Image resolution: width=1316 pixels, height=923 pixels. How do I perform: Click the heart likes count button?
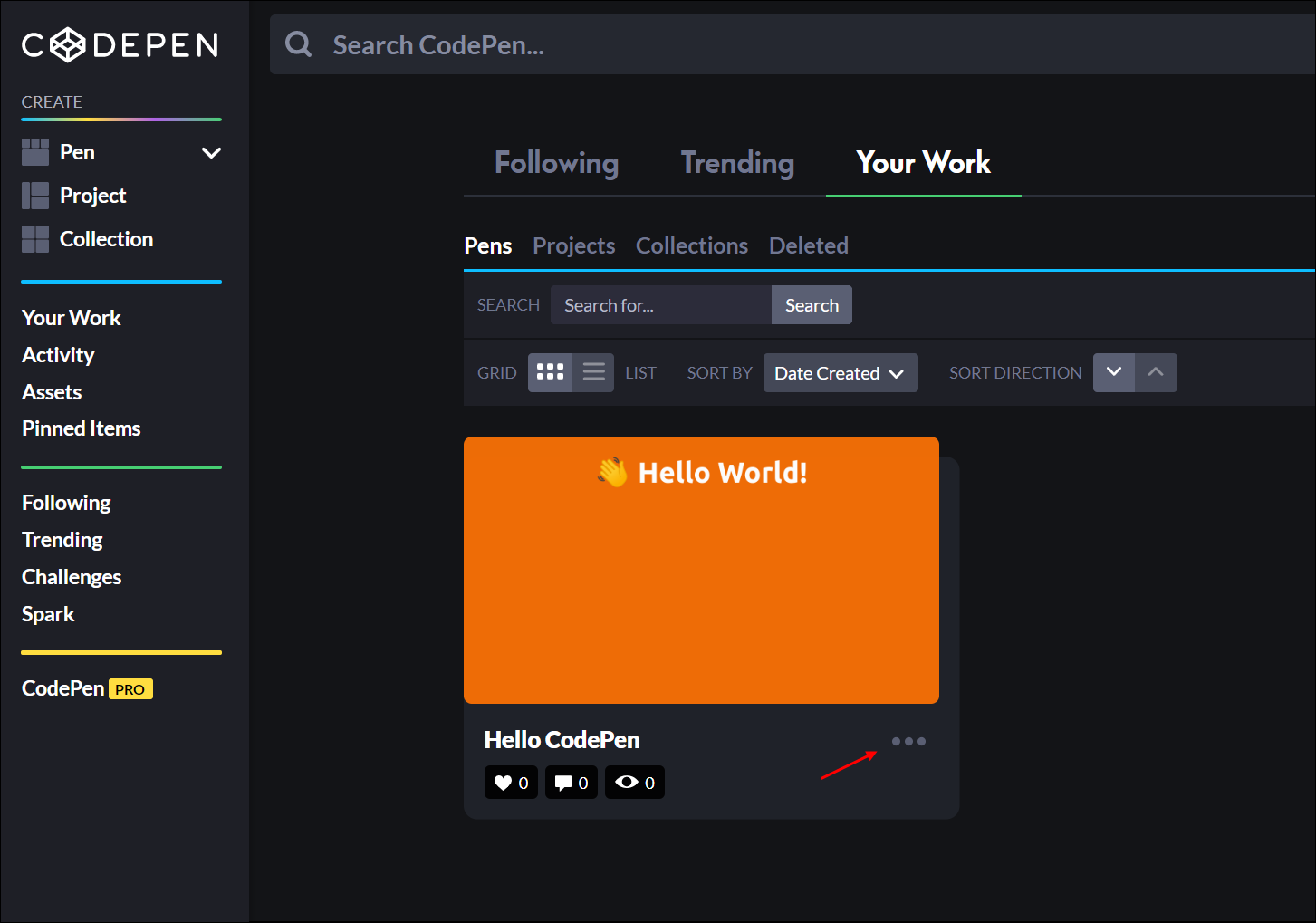tap(511, 783)
